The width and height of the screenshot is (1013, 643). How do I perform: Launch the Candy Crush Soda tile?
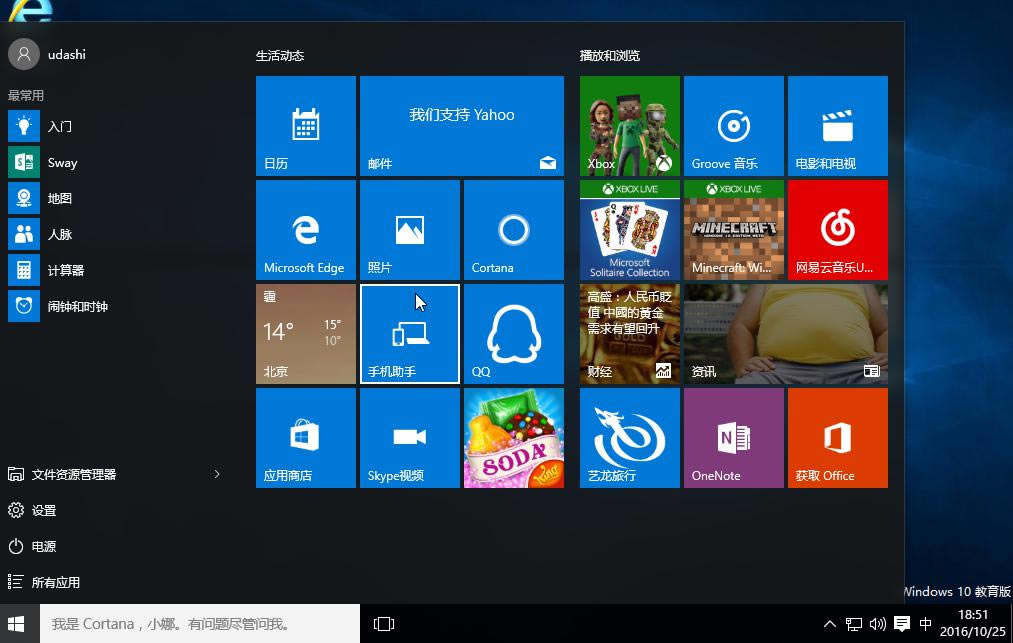click(514, 438)
